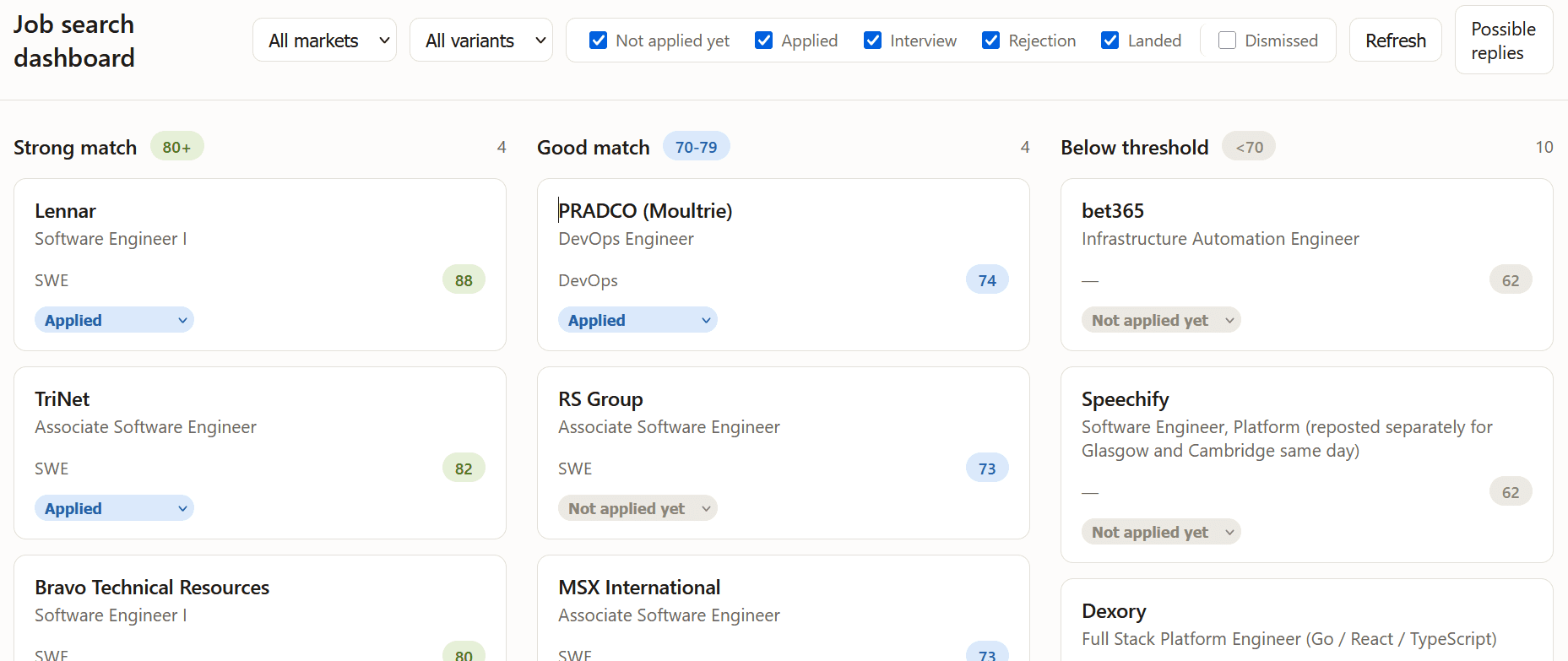Click the TriNet score badge 82
Viewport: 1568px width, 661px height.
pyautogui.click(x=464, y=469)
